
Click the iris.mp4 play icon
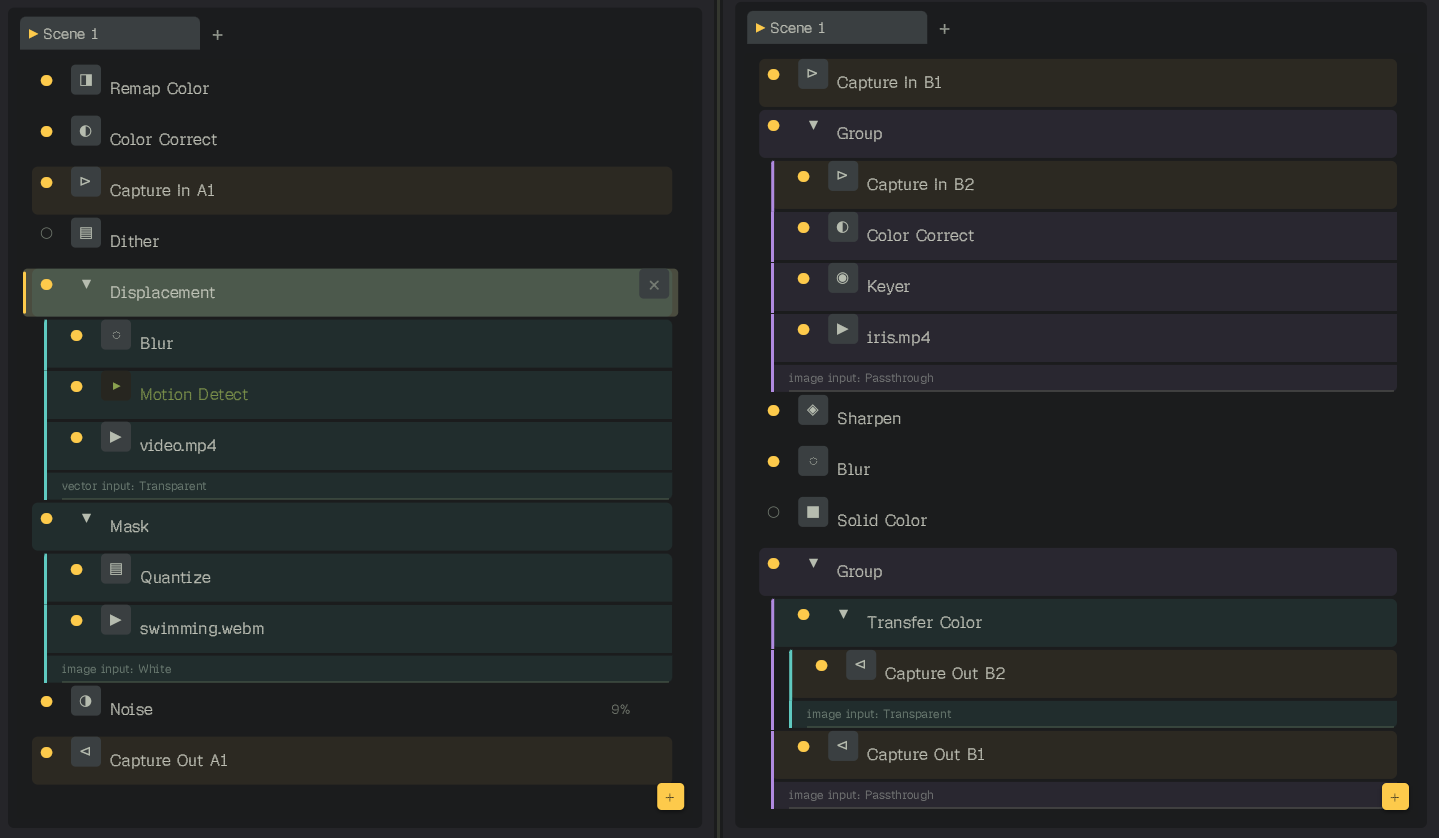coord(843,329)
